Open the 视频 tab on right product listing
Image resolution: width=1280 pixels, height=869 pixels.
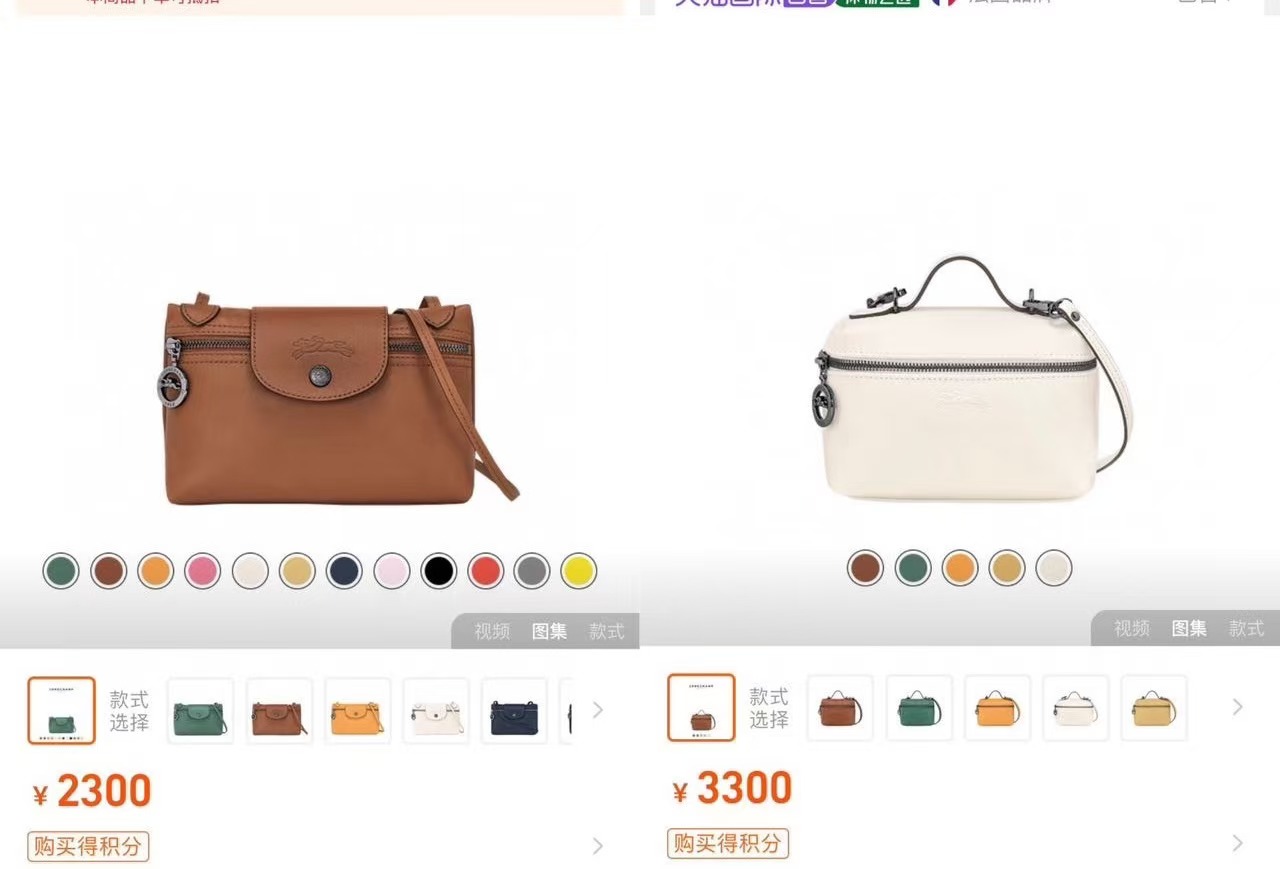point(1132,628)
